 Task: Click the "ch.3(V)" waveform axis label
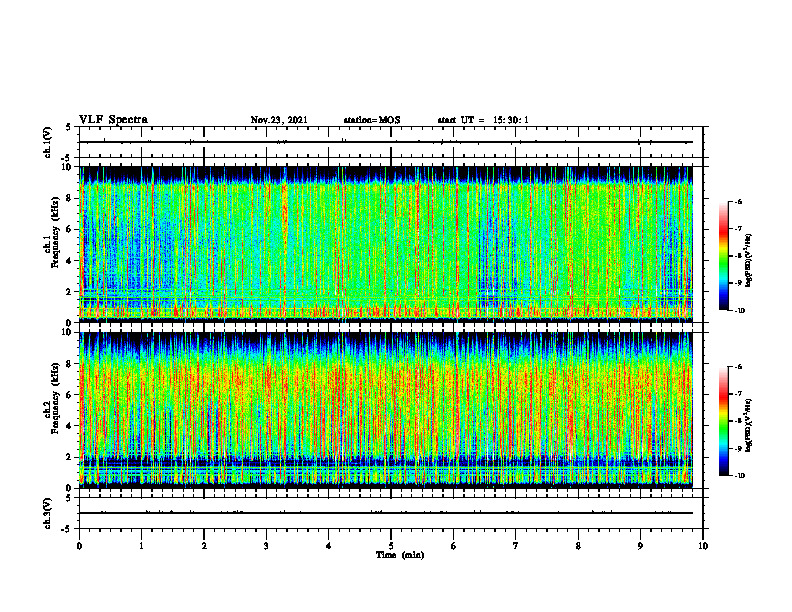pos(47,513)
